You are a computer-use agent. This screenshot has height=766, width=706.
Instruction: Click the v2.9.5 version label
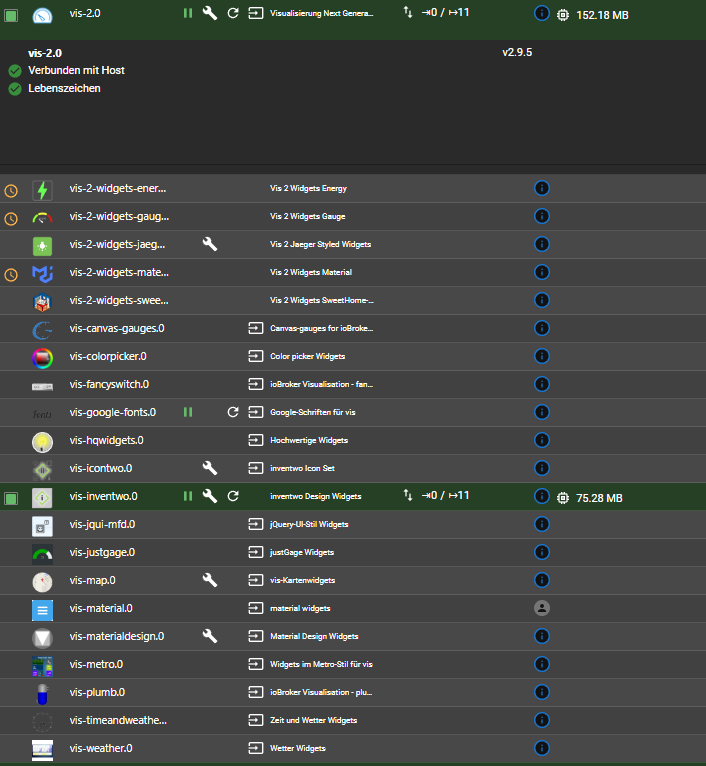click(x=517, y=52)
